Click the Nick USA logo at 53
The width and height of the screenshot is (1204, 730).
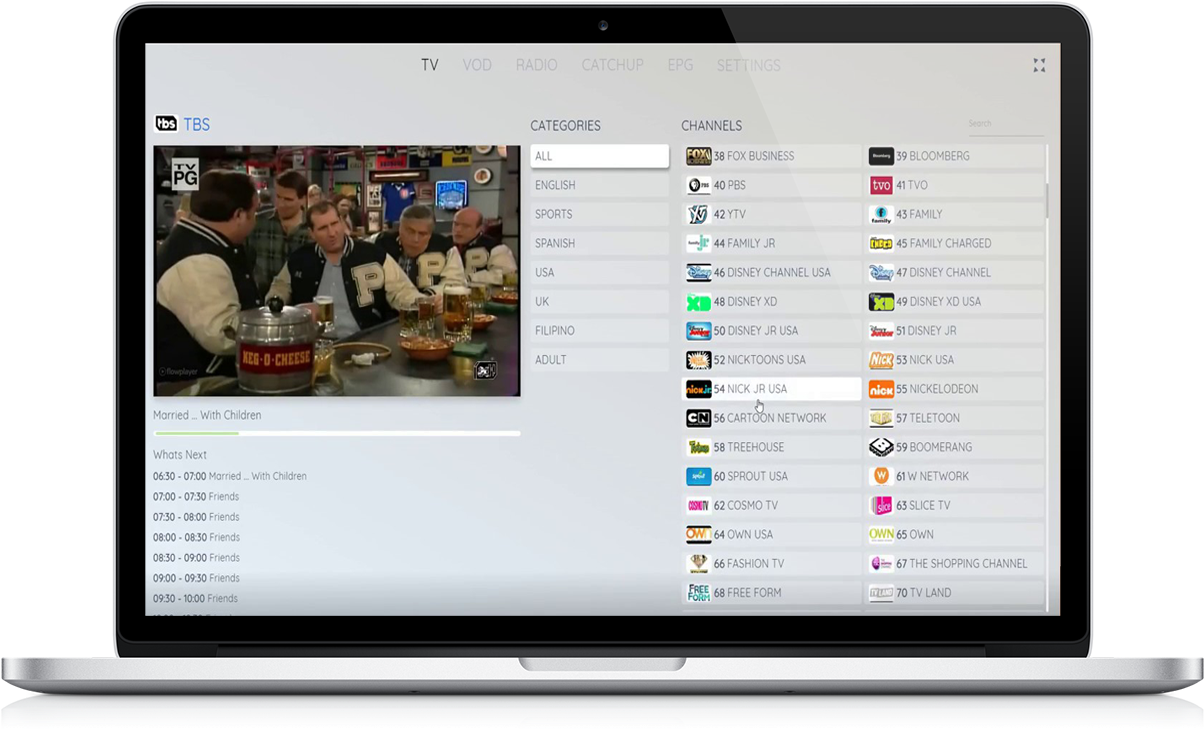coord(881,359)
